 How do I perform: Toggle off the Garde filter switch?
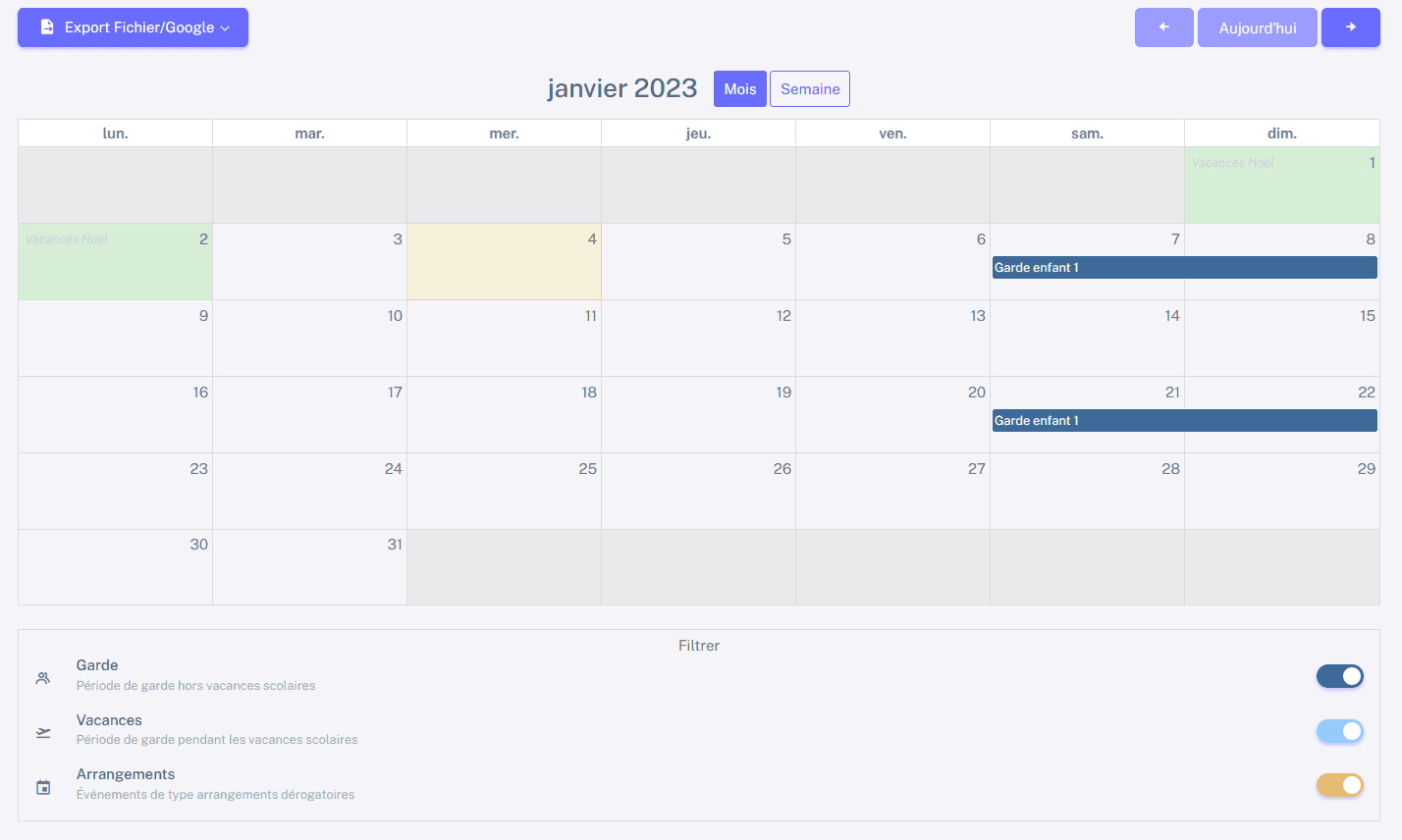pyautogui.click(x=1339, y=676)
